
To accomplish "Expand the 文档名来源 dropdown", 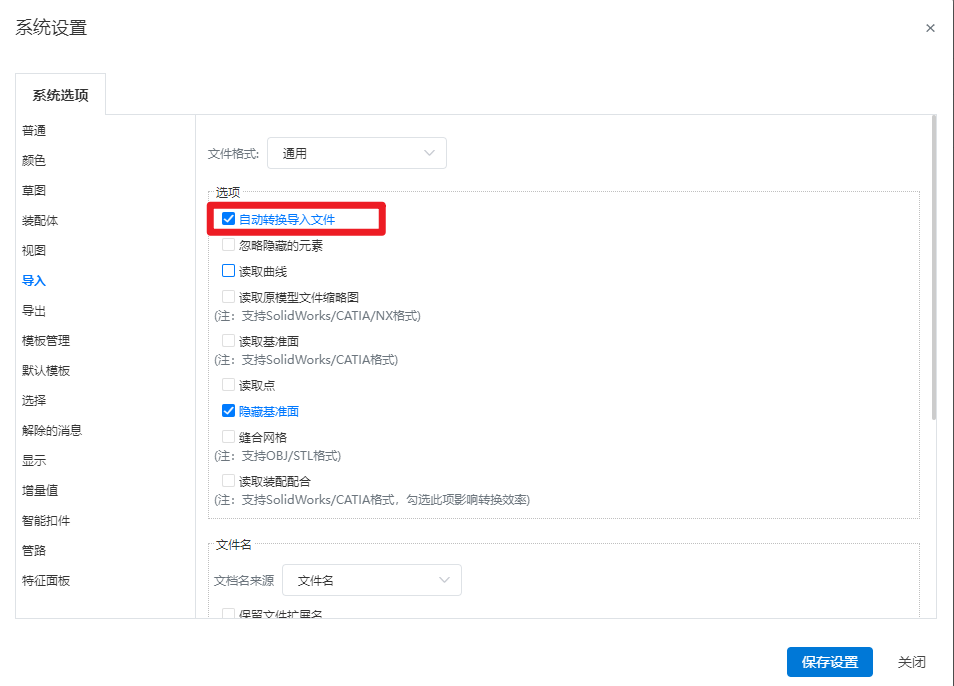I will click(x=371, y=580).
